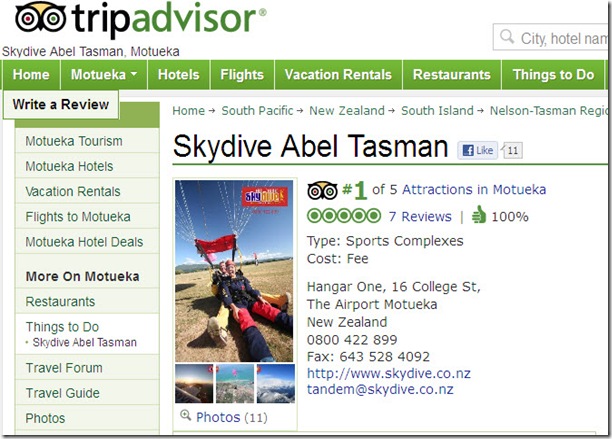
Task: Click the TripAdvisor owl logo
Action: 40,17
